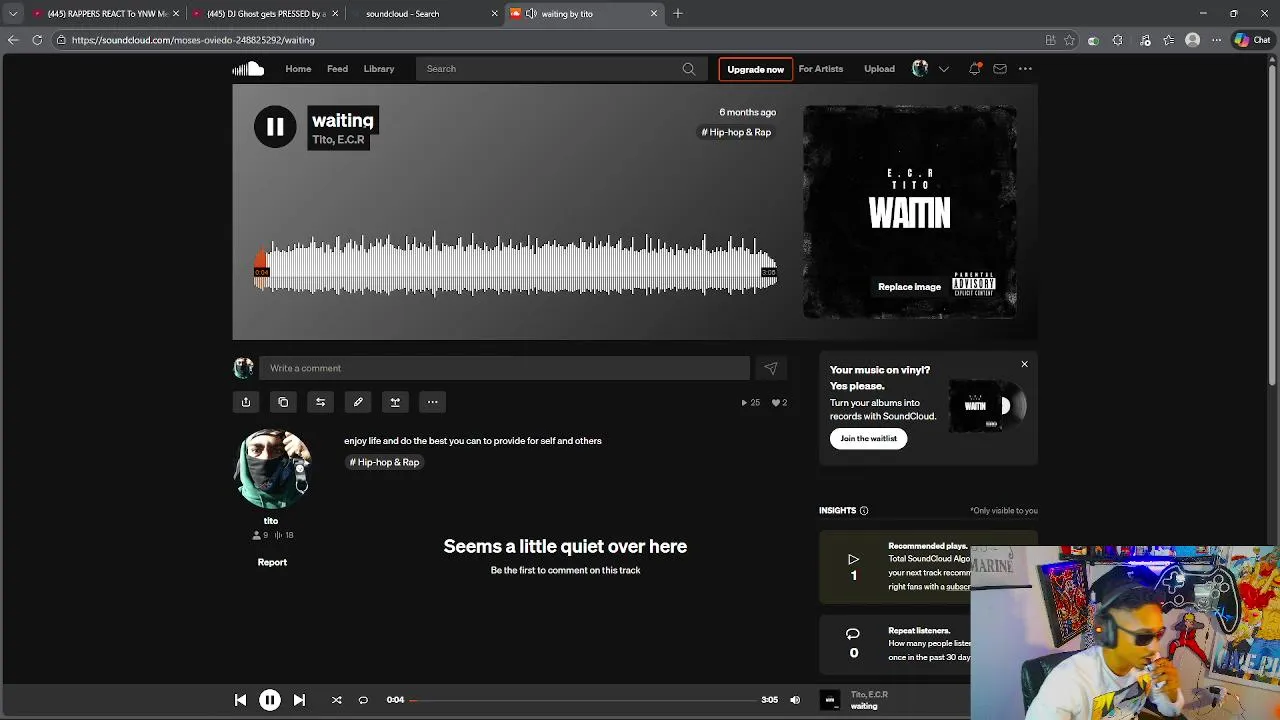Click the address bar URL

pyautogui.click(x=193, y=40)
